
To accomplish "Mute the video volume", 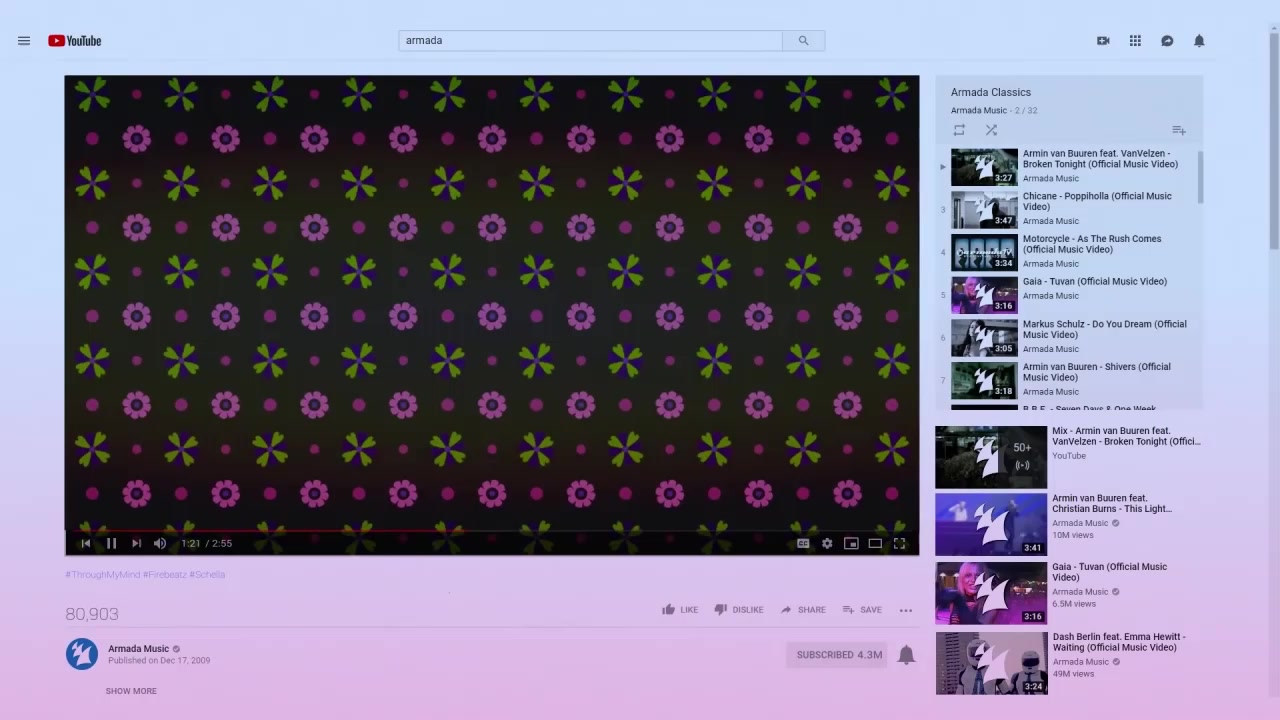I will click(x=160, y=543).
